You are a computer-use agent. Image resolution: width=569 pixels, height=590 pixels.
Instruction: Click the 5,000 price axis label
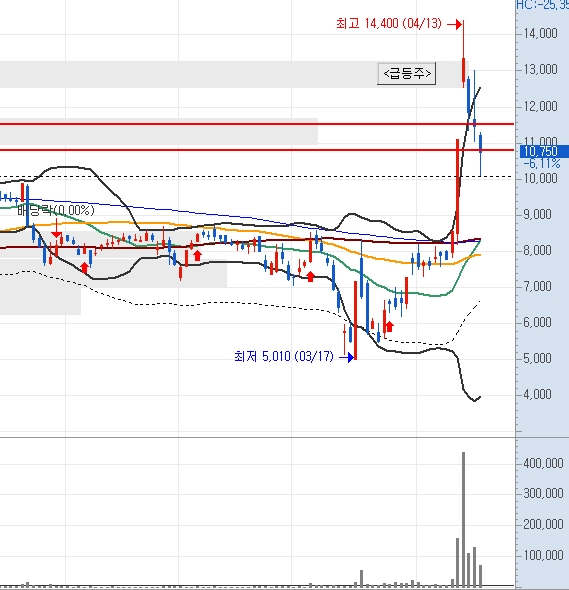point(537,358)
